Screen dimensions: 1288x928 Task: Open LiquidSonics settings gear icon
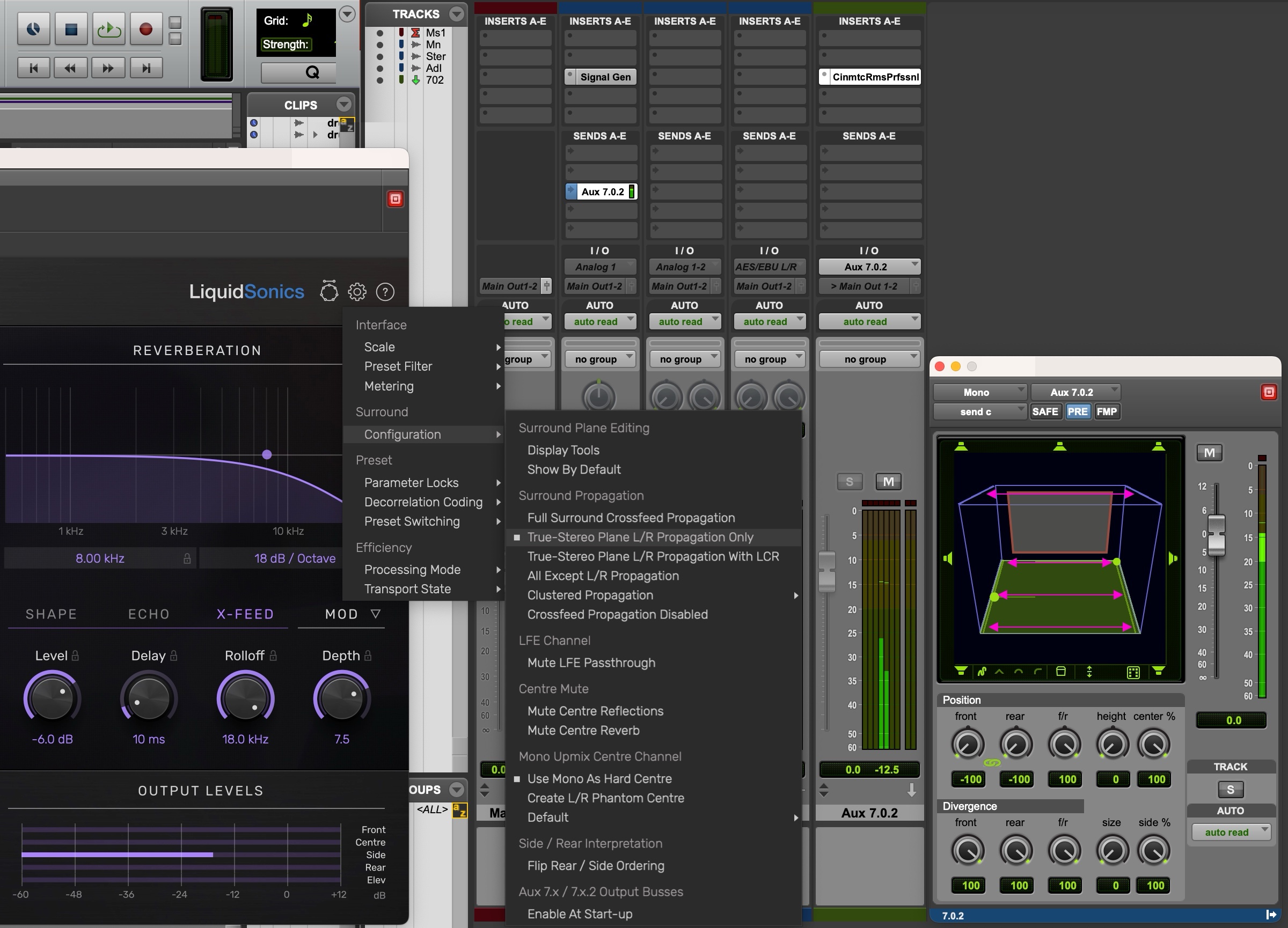(x=357, y=292)
